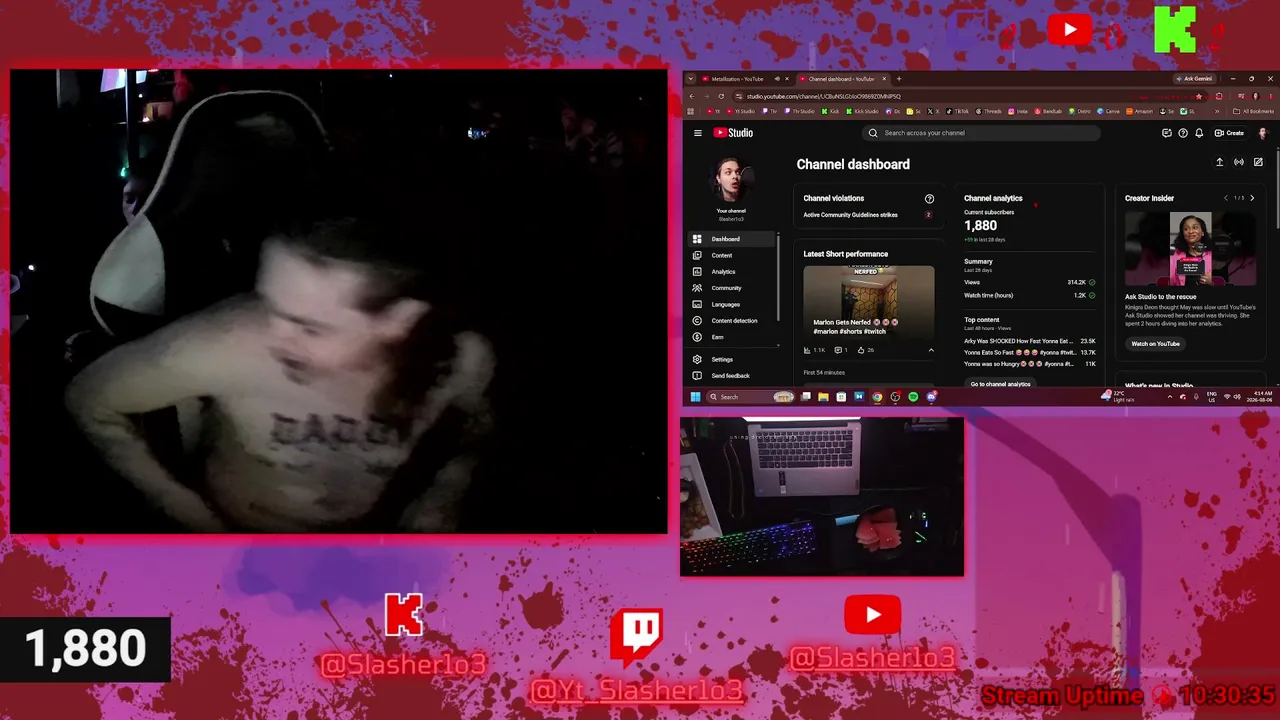Image resolution: width=1280 pixels, height=720 pixels.
Task: Open a new Chrome tab
Action: [899, 79]
